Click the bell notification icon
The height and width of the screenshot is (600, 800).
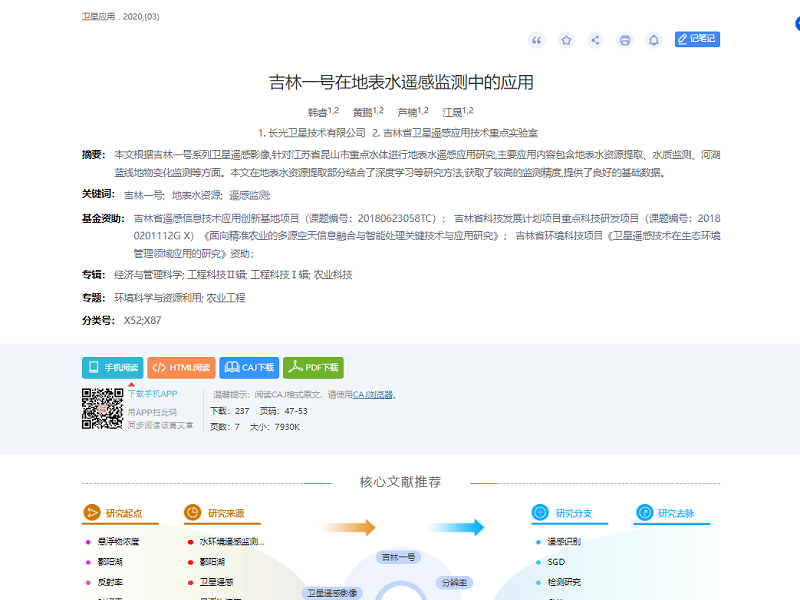tap(654, 40)
